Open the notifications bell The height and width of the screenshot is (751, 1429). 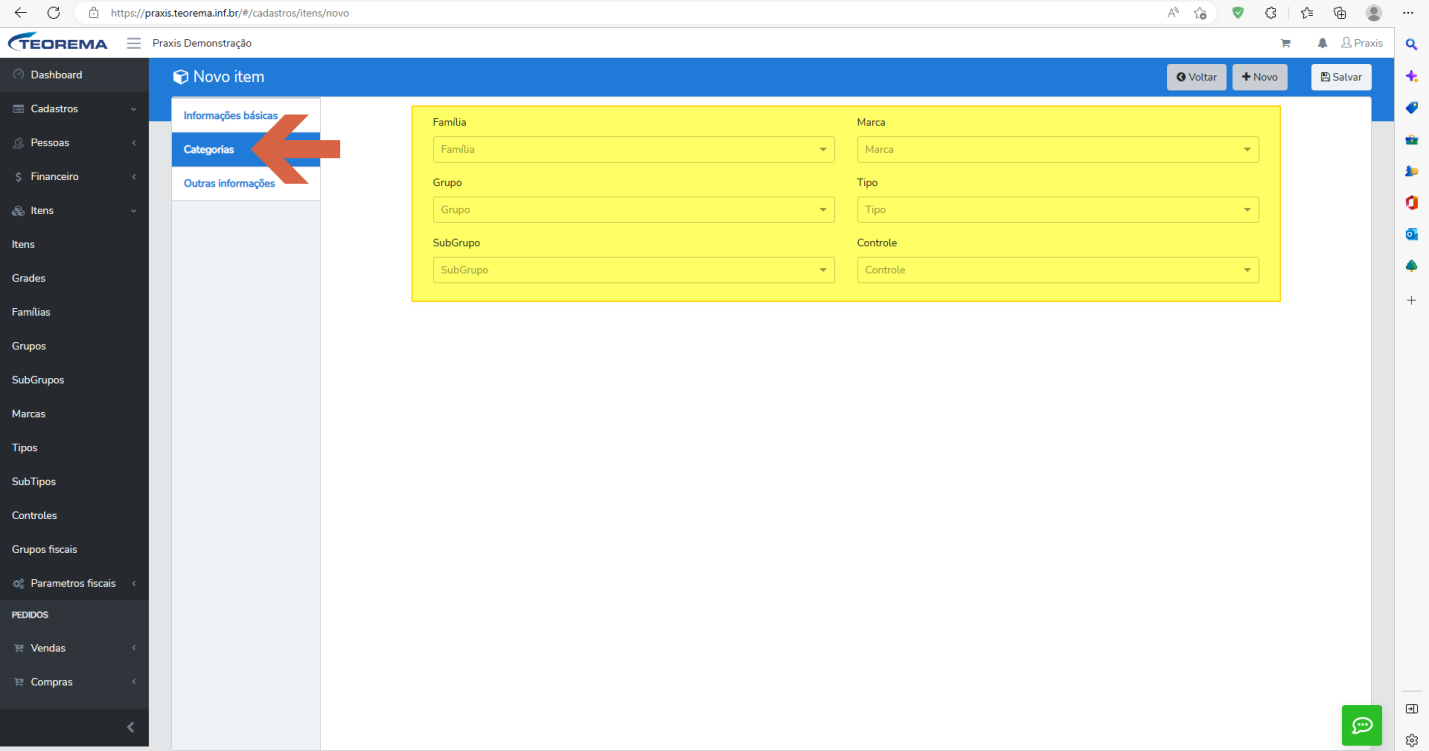tap(1322, 43)
